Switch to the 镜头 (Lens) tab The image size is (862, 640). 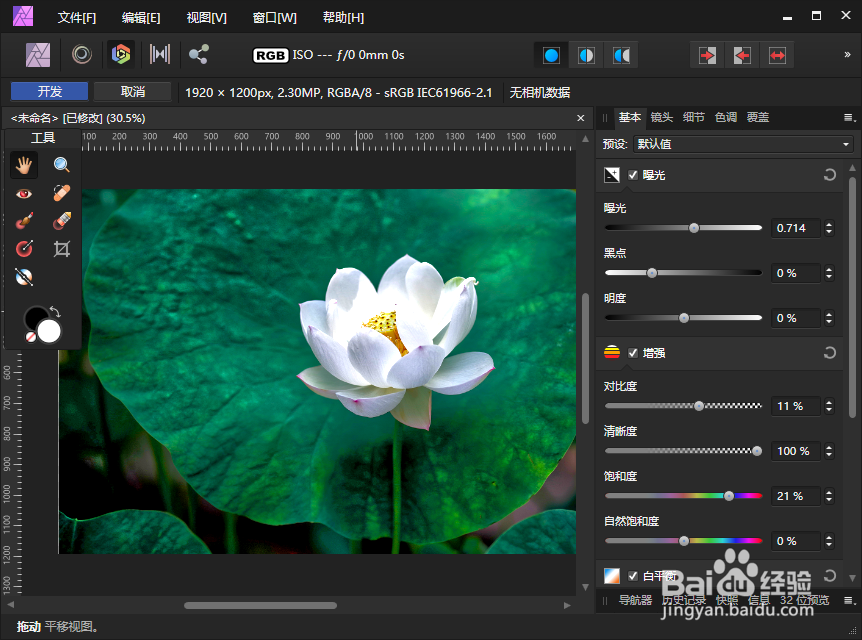[661, 117]
